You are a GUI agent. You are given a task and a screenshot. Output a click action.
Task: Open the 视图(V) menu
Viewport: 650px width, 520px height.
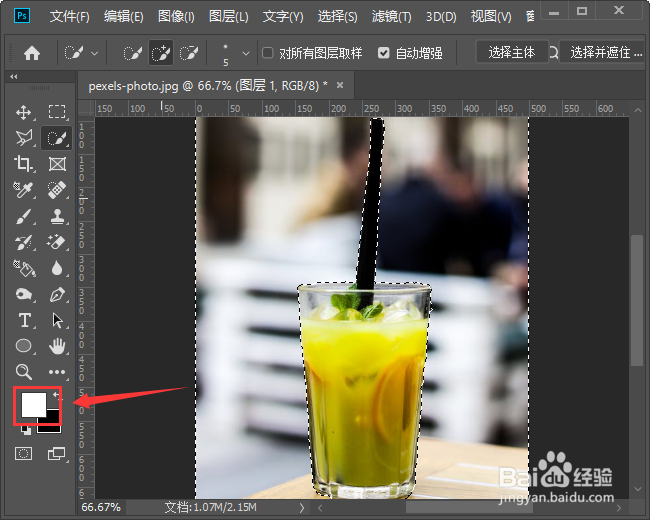coord(491,17)
